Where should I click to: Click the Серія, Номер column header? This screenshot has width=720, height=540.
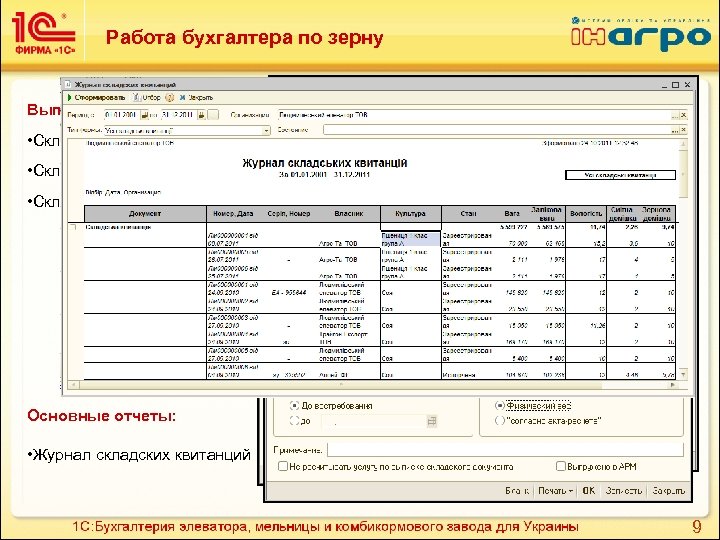(x=288, y=214)
